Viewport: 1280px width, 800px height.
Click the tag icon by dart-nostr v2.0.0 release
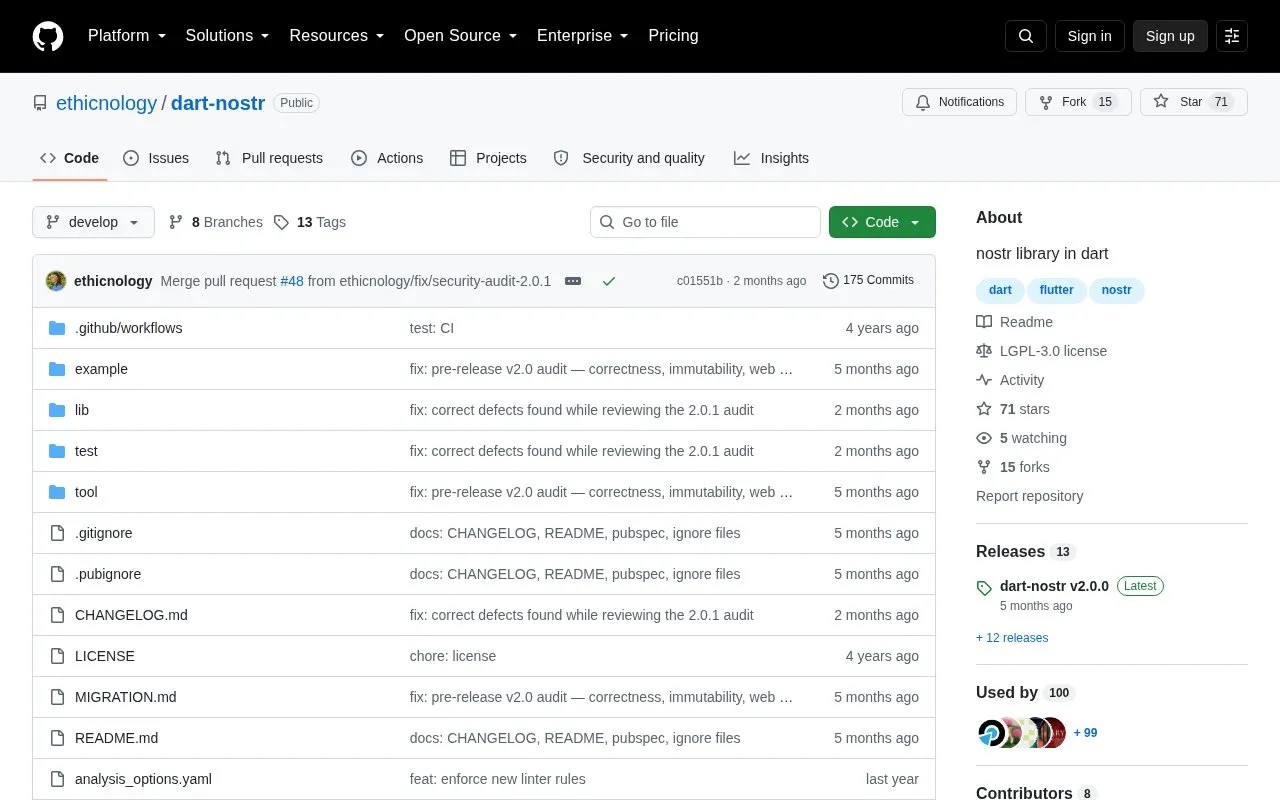(984, 588)
